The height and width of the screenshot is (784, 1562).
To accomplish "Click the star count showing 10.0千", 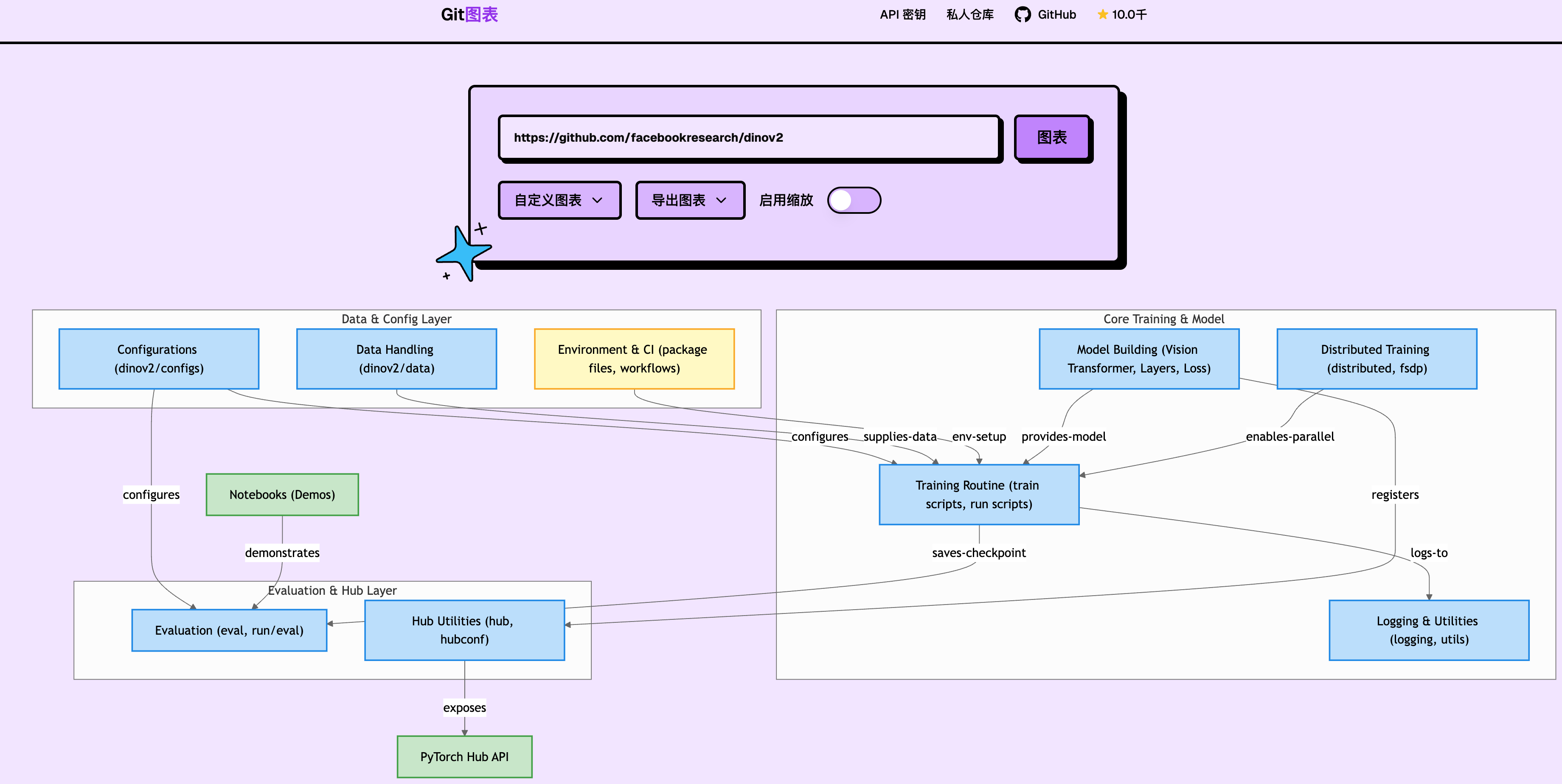I will (x=1122, y=14).
